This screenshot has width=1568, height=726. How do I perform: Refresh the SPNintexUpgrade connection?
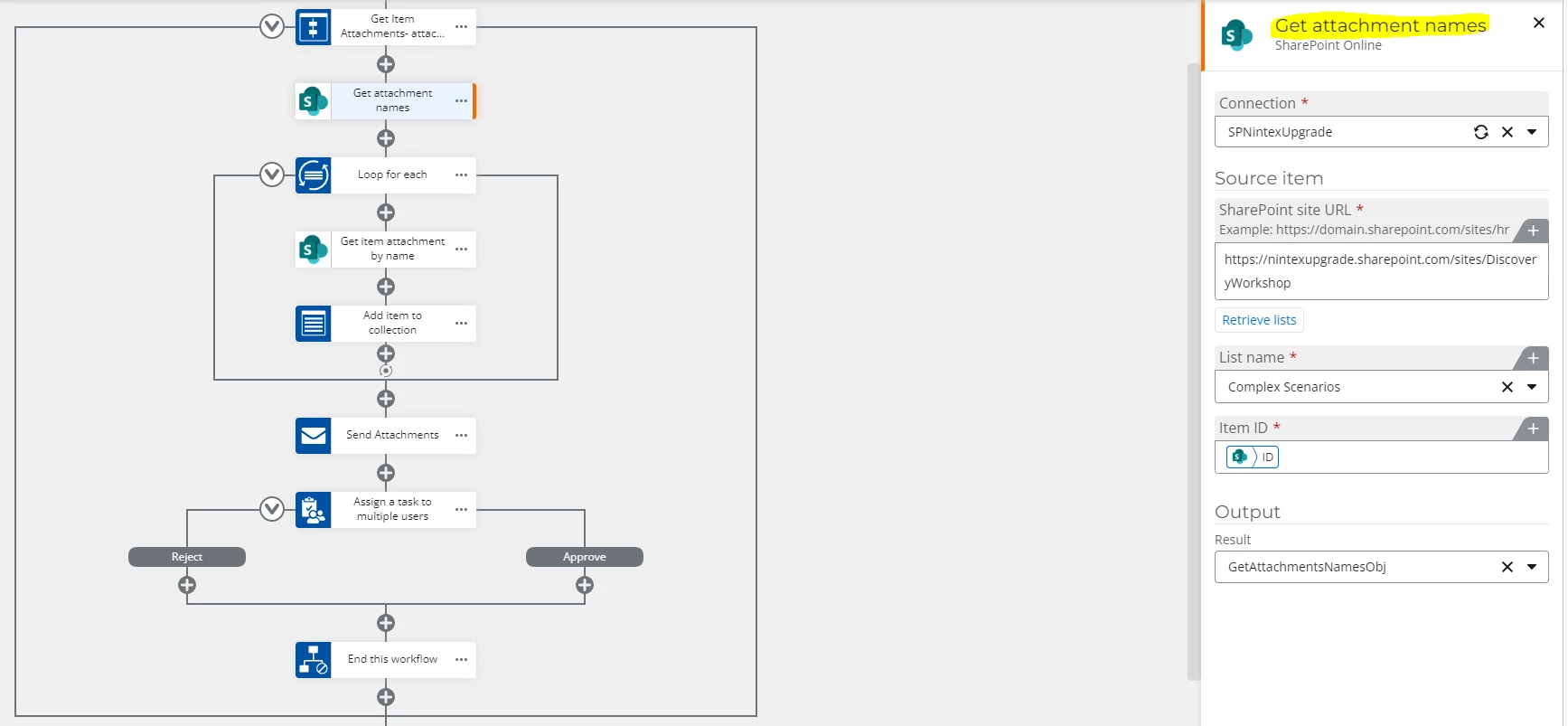[1481, 132]
